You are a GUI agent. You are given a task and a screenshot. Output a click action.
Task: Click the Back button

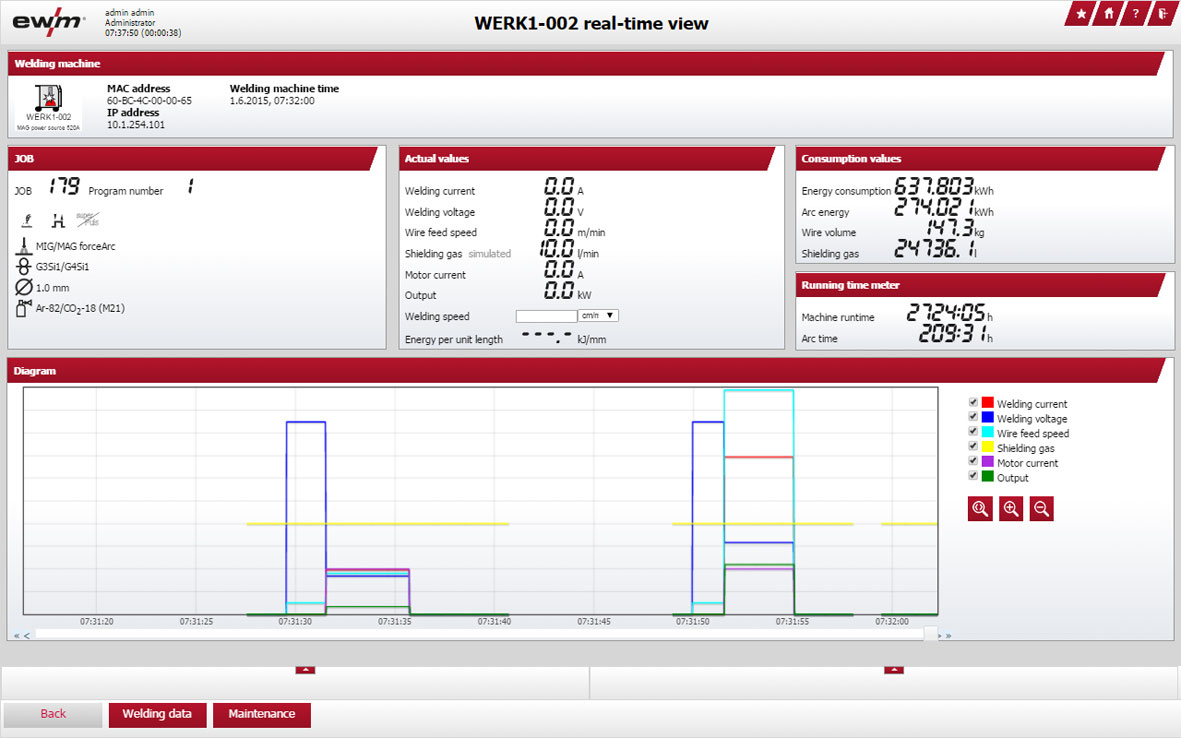pyautogui.click(x=53, y=714)
